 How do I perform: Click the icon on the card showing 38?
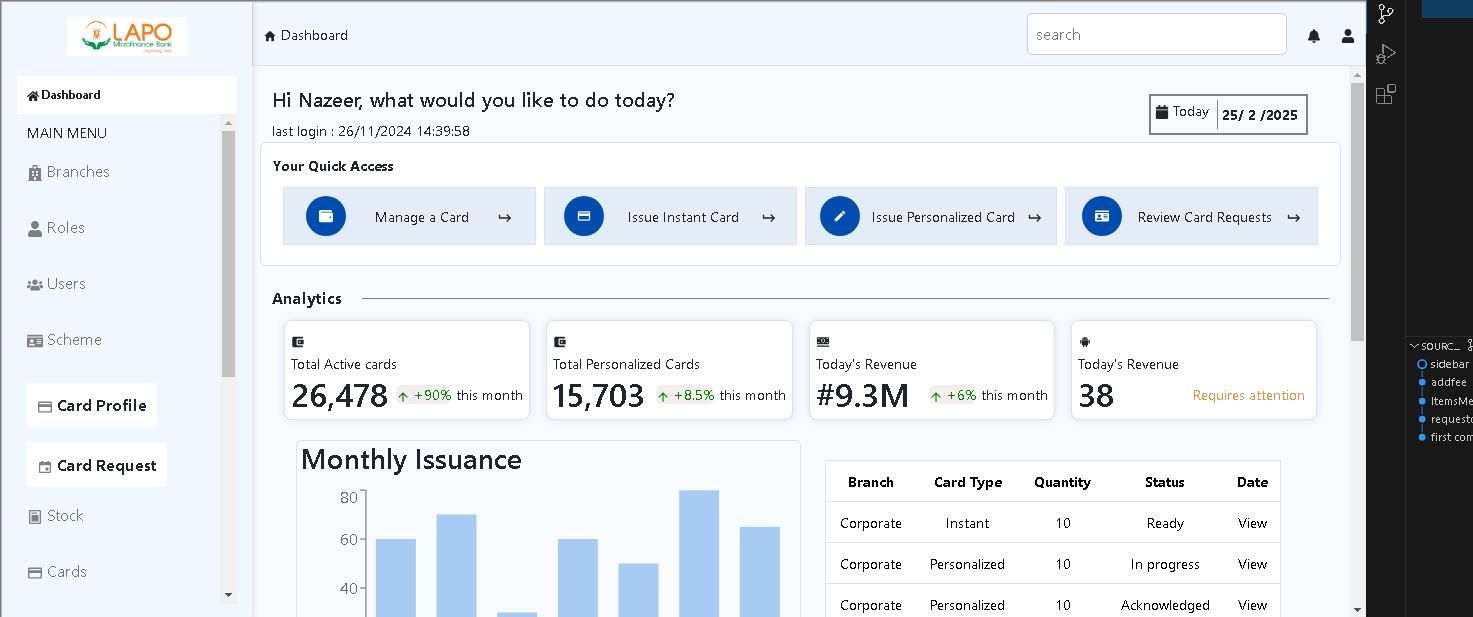pos(1085,342)
